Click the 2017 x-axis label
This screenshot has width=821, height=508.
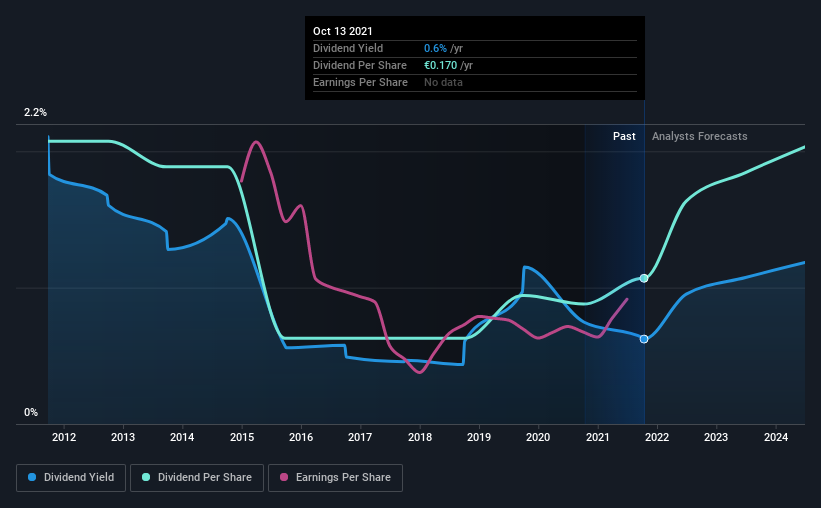(360, 437)
